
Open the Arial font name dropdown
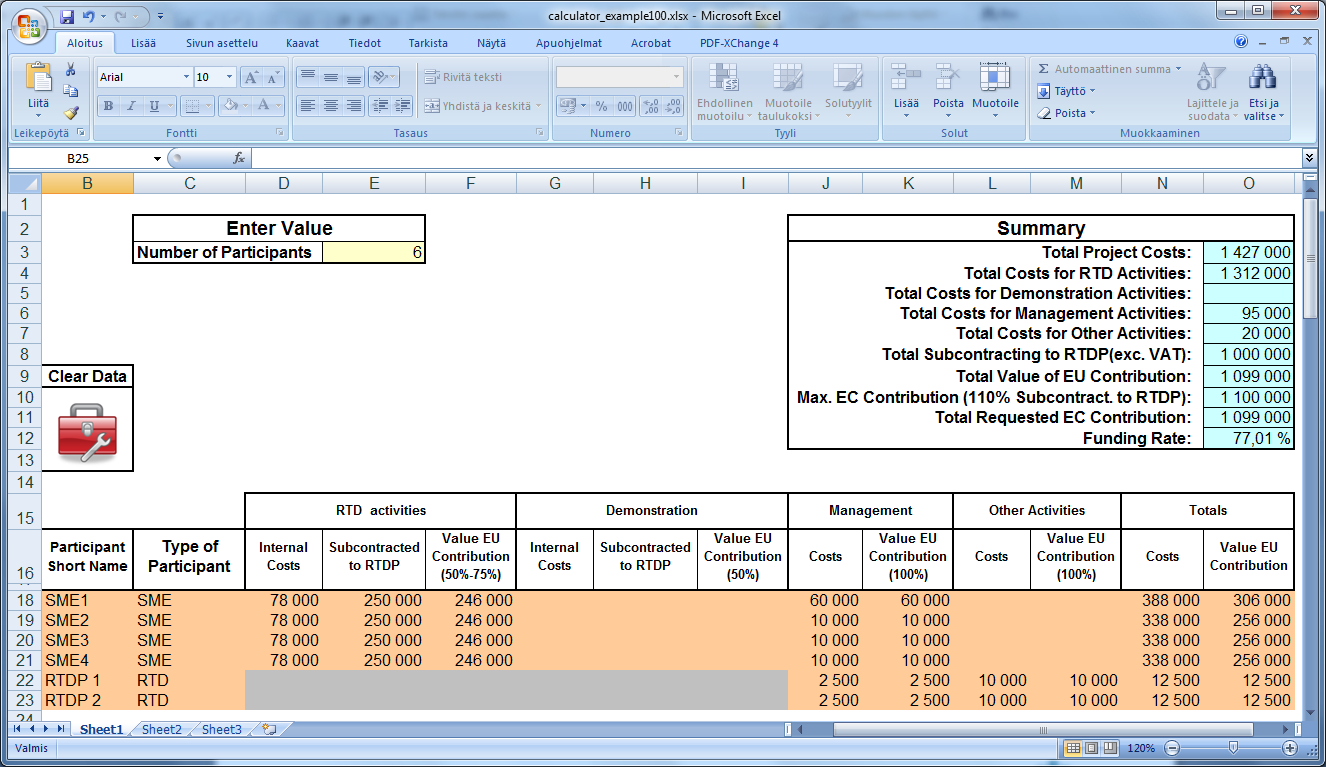(186, 77)
